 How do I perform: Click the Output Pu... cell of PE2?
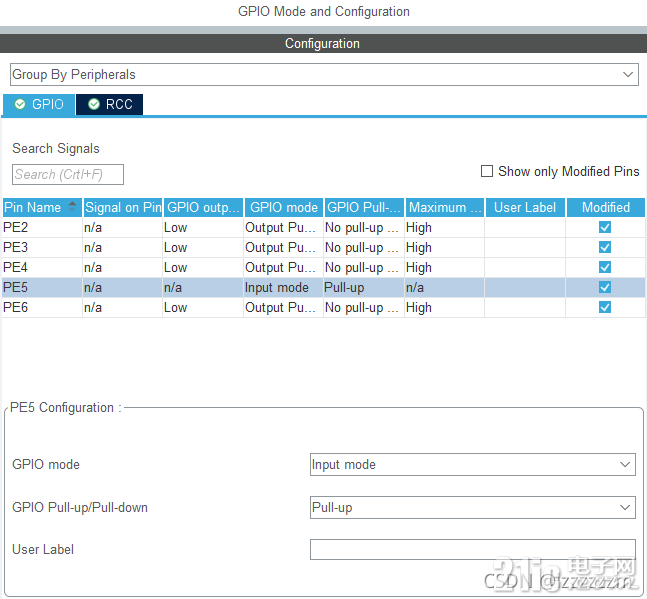click(283, 227)
